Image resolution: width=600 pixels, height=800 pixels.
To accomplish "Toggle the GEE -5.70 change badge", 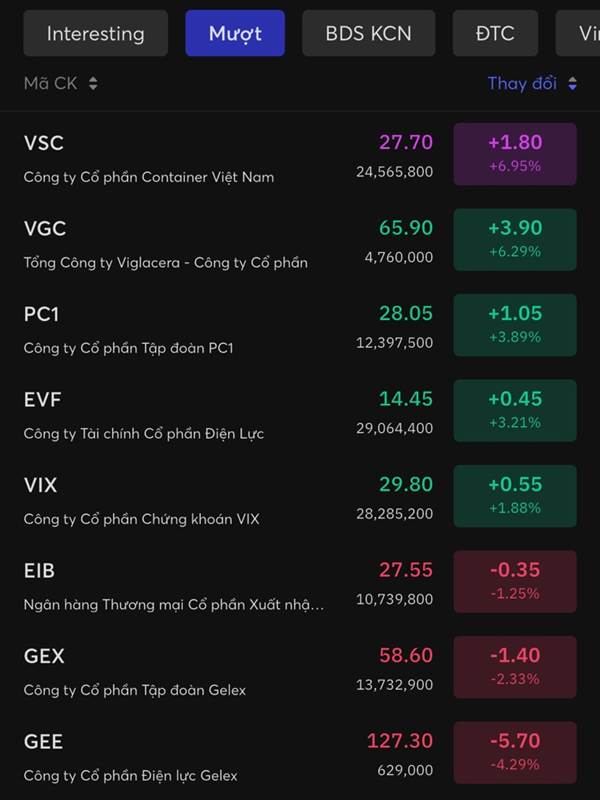I will (515, 753).
